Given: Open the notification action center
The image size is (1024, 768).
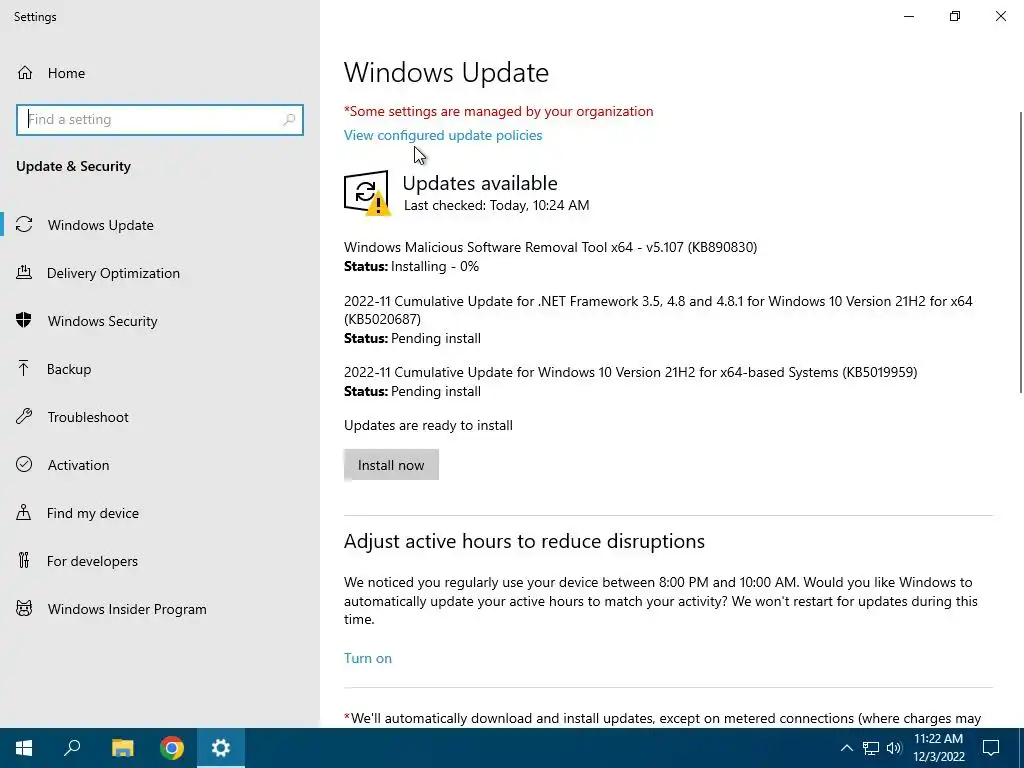Looking at the screenshot, I should click(x=991, y=748).
